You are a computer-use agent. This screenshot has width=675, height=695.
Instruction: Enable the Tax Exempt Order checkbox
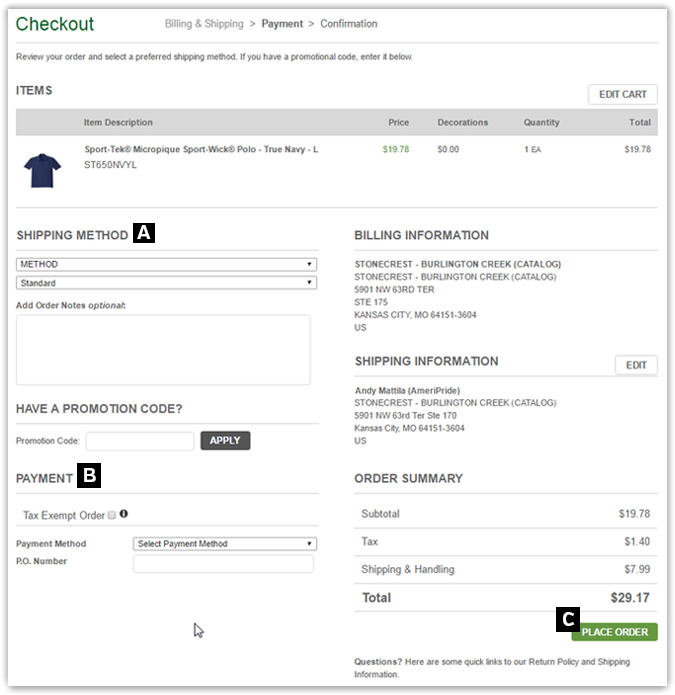tap(112, 516)
